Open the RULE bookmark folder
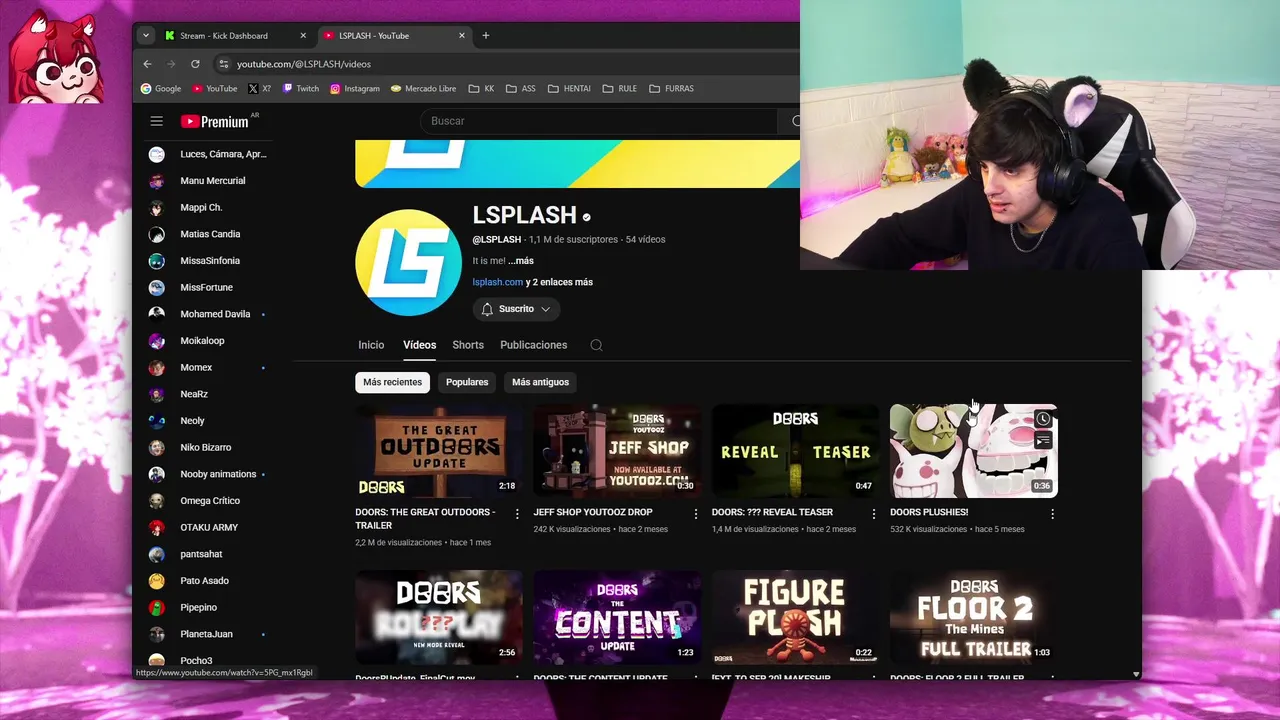Viewport: 1280px width, 720px height. 619,88
